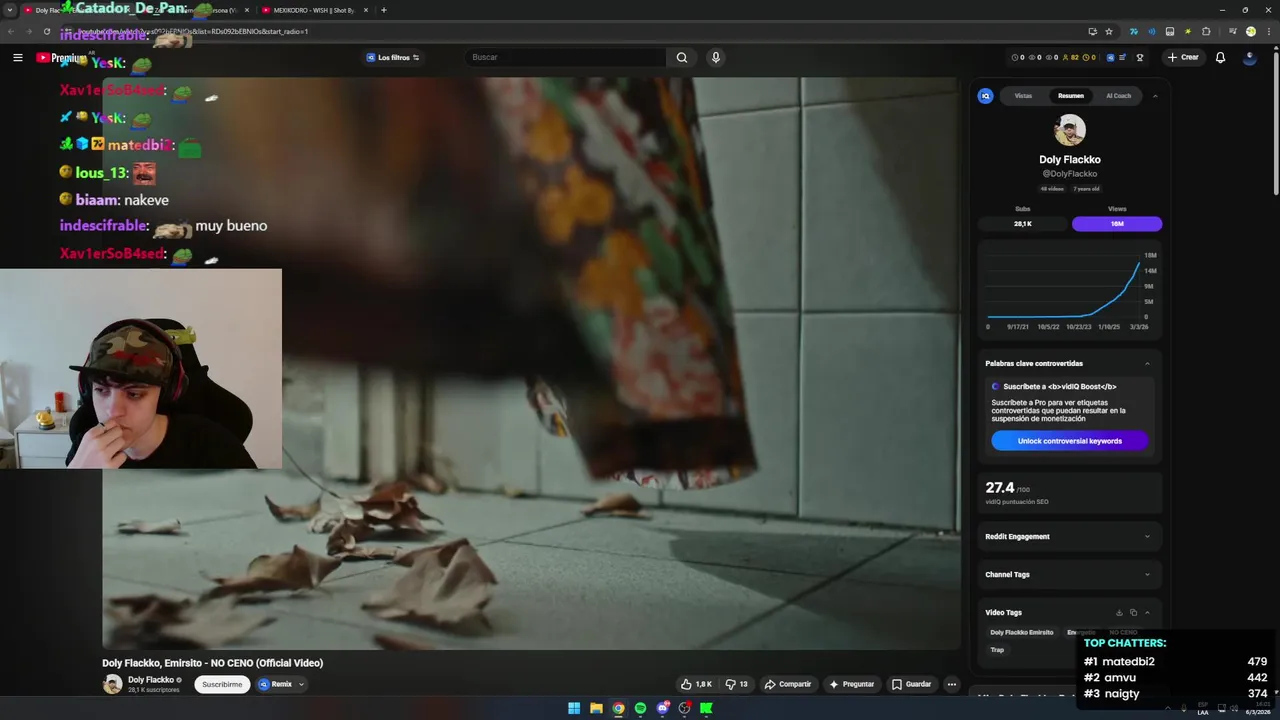This screenshot has height=720, width=1280.
Task: Open the YouTube account avatar menu
Action: [x=1249, y=57]
